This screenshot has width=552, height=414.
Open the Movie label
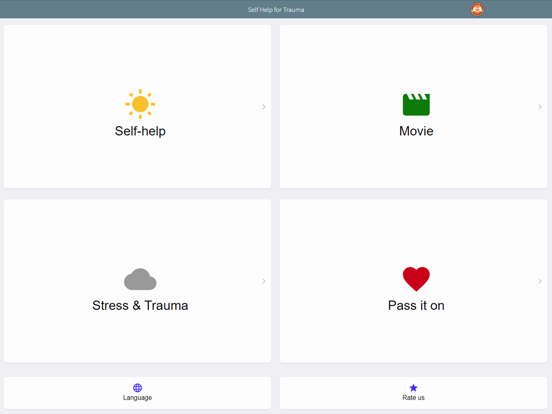(416, 131)
